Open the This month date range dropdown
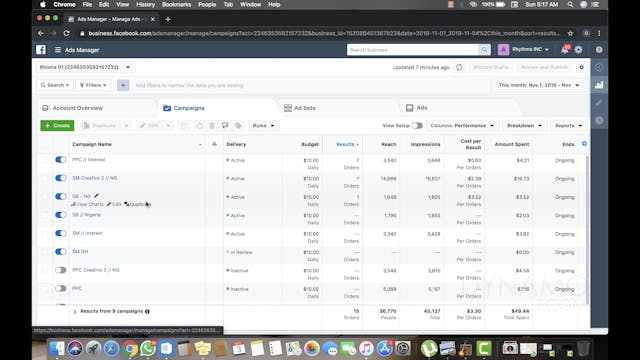Screen dimensions: 640x360 point(538,85)
